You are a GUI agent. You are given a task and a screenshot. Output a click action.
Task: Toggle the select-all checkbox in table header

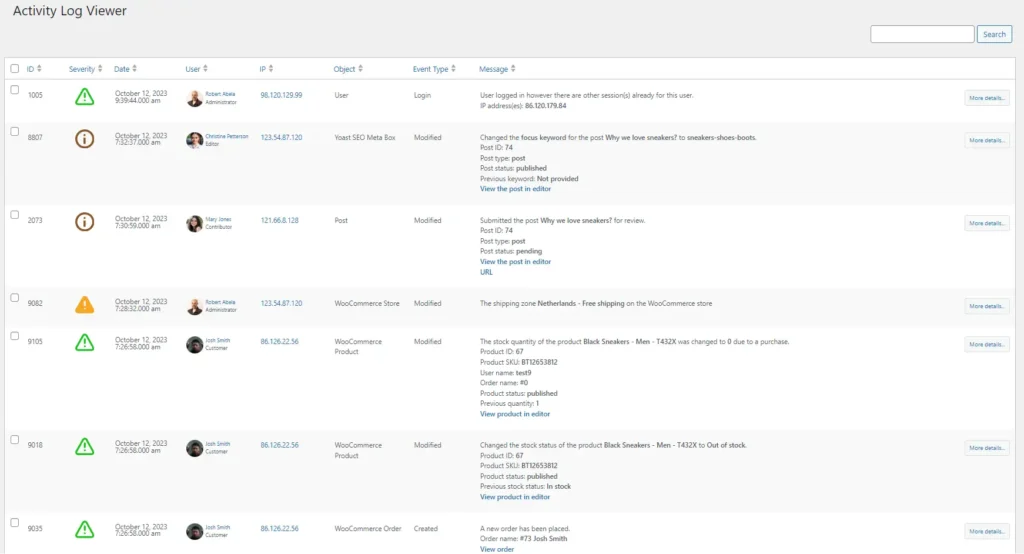pos(14,69)
